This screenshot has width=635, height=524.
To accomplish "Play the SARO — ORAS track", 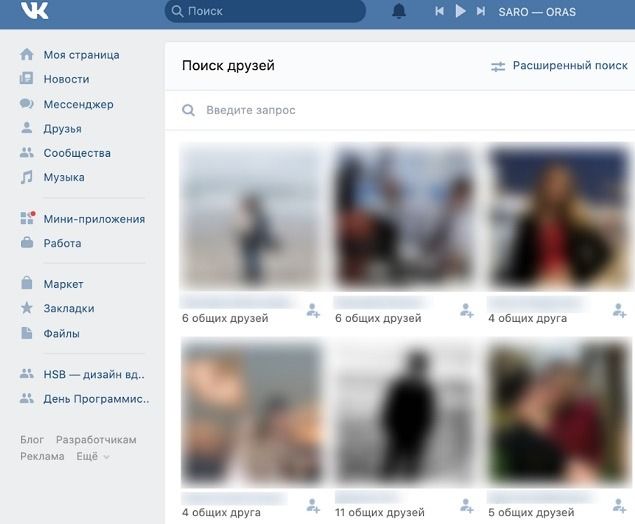I will [x=460, y=11].
